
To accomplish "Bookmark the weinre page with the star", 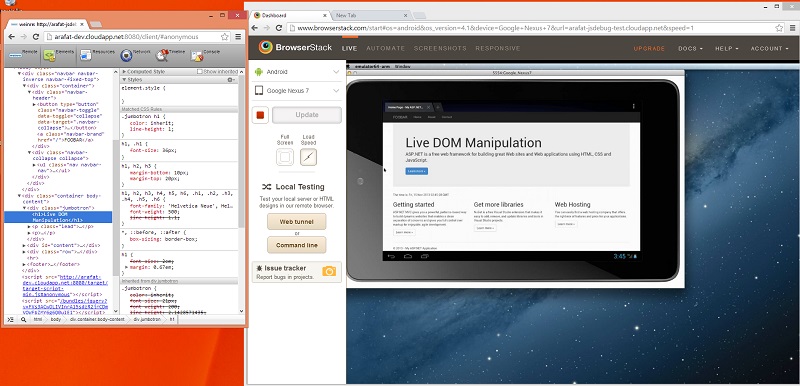I will 224,37.
